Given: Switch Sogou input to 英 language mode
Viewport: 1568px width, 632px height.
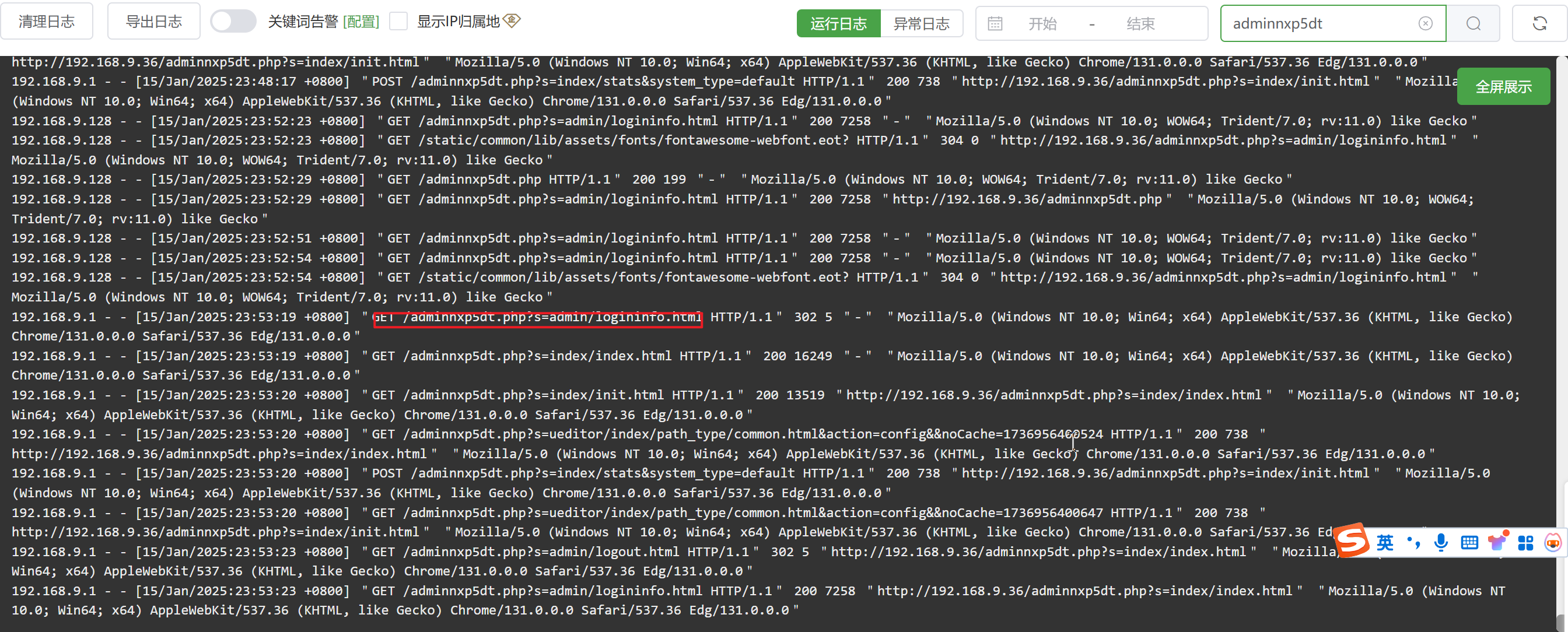Looking at the screenshot, I should (x=1385, y=542).
